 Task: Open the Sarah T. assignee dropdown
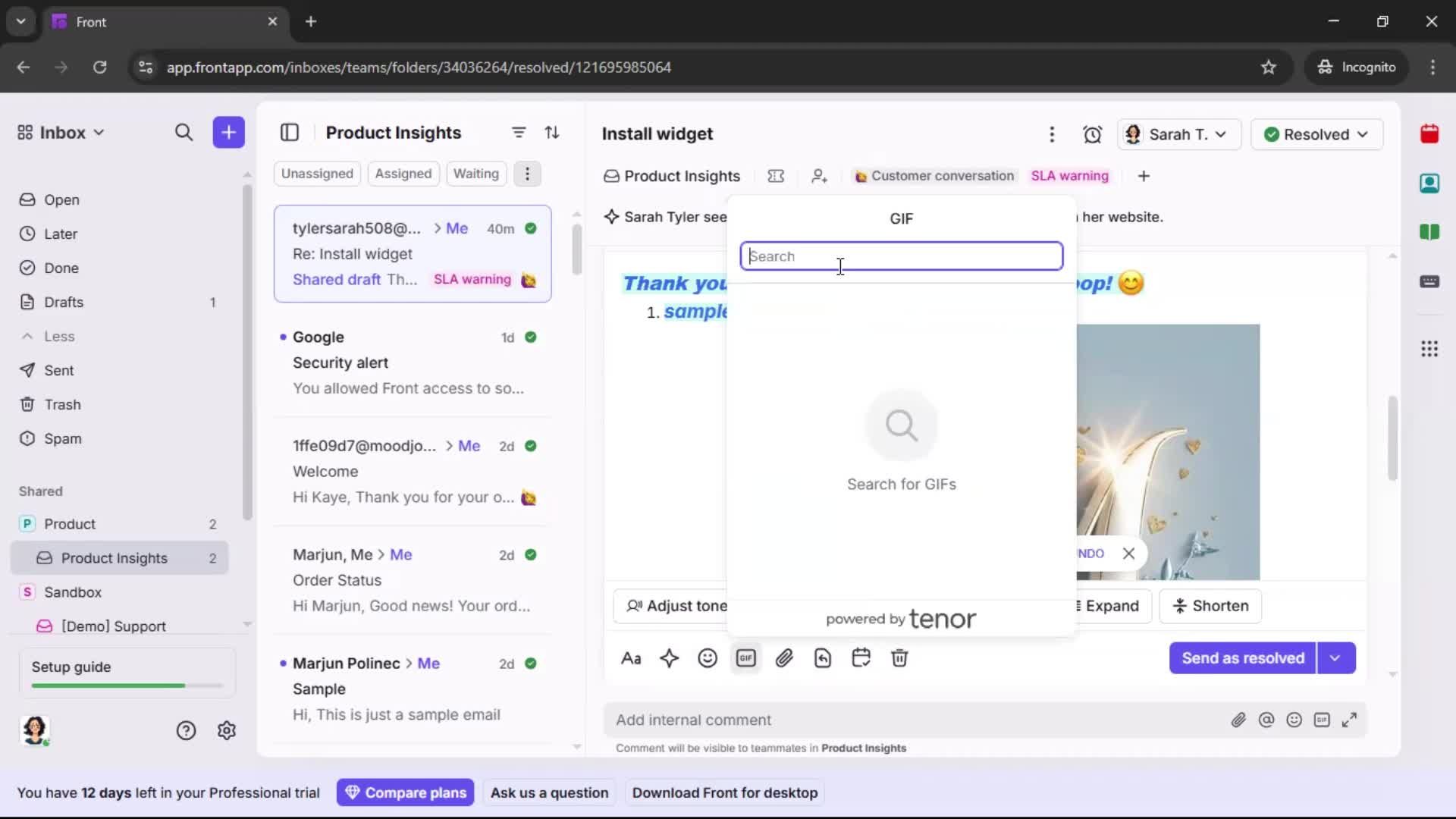click(1178, 134)
